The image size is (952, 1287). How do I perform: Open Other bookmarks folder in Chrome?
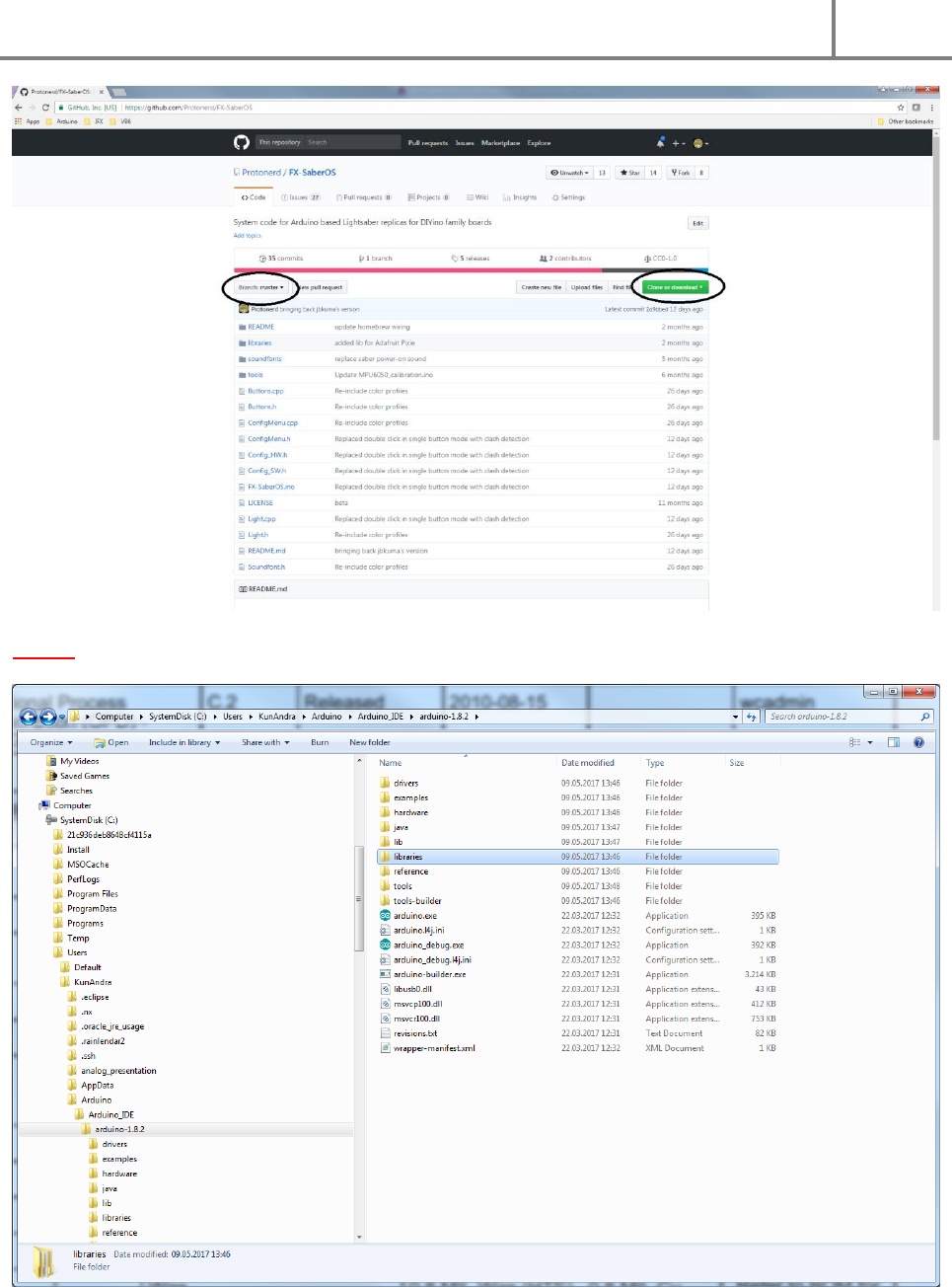pyautogui.click(x=905, y=121)
